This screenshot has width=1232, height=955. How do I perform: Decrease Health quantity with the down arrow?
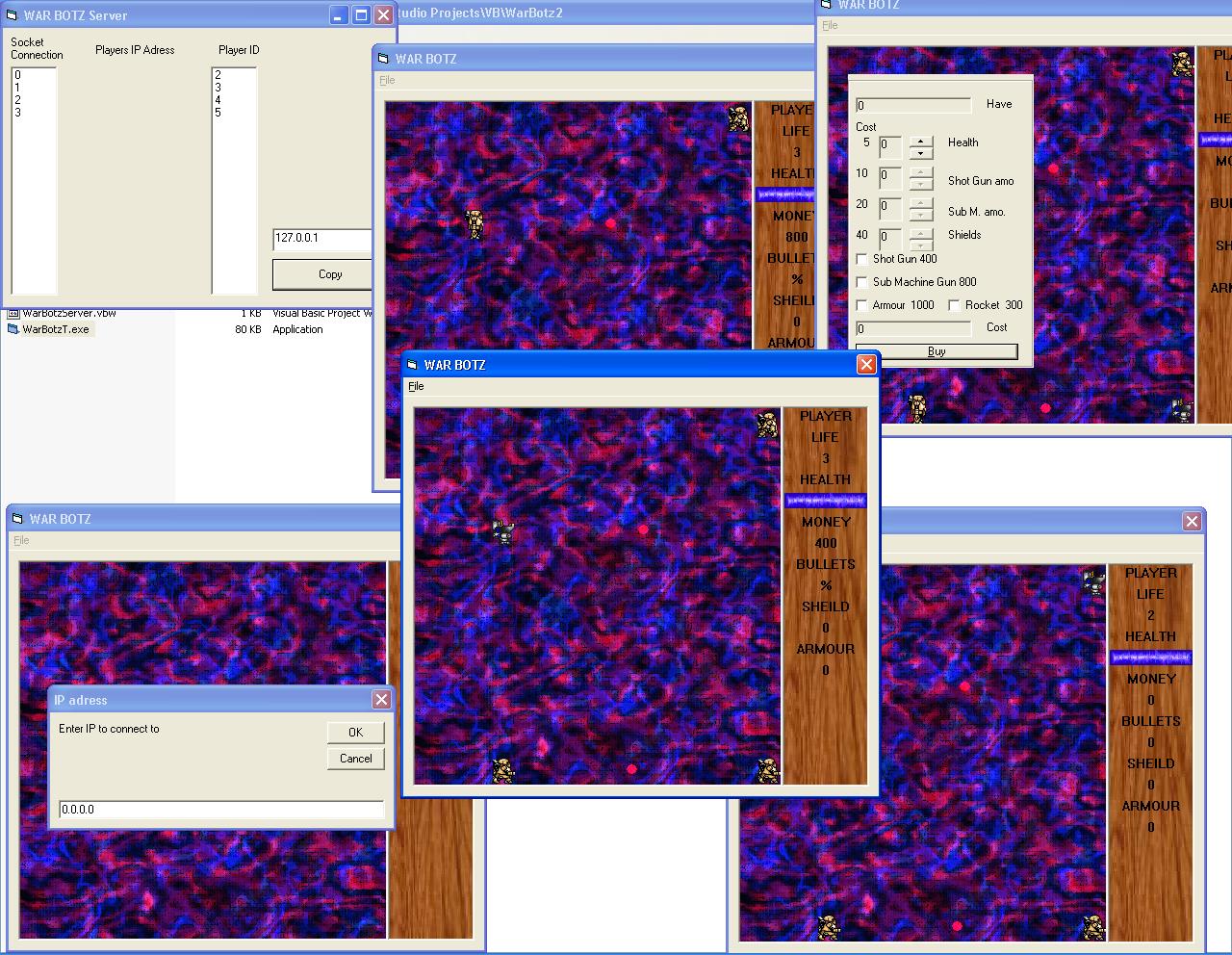921,154
